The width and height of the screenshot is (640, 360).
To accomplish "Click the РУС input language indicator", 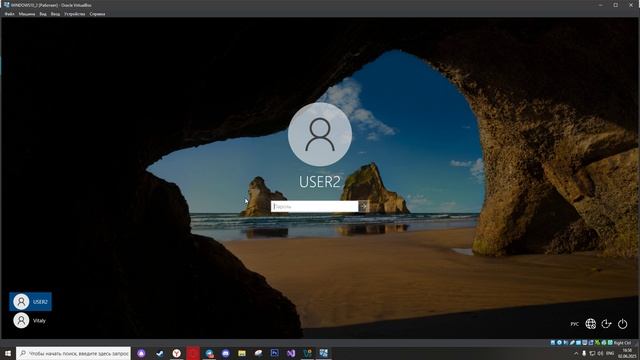I will [x=575, y=324].
